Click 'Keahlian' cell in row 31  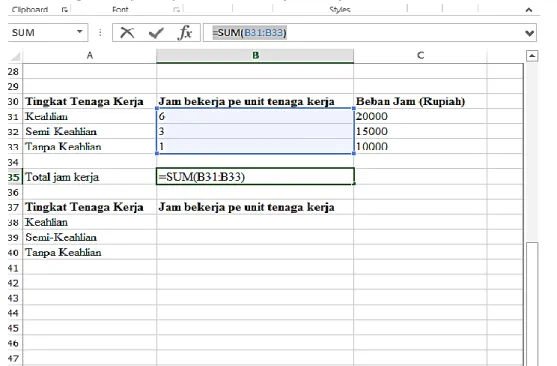(x=90, y=116)
